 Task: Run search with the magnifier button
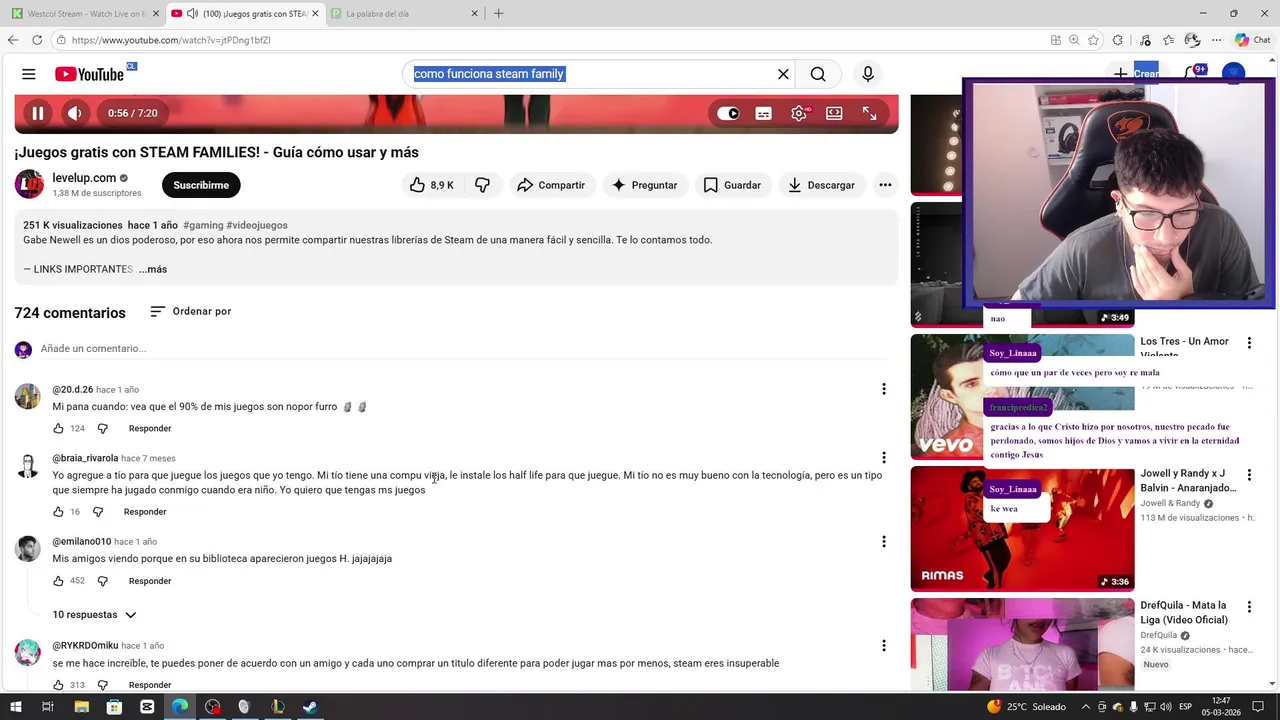pyautogui.click(x=818, y=74)
